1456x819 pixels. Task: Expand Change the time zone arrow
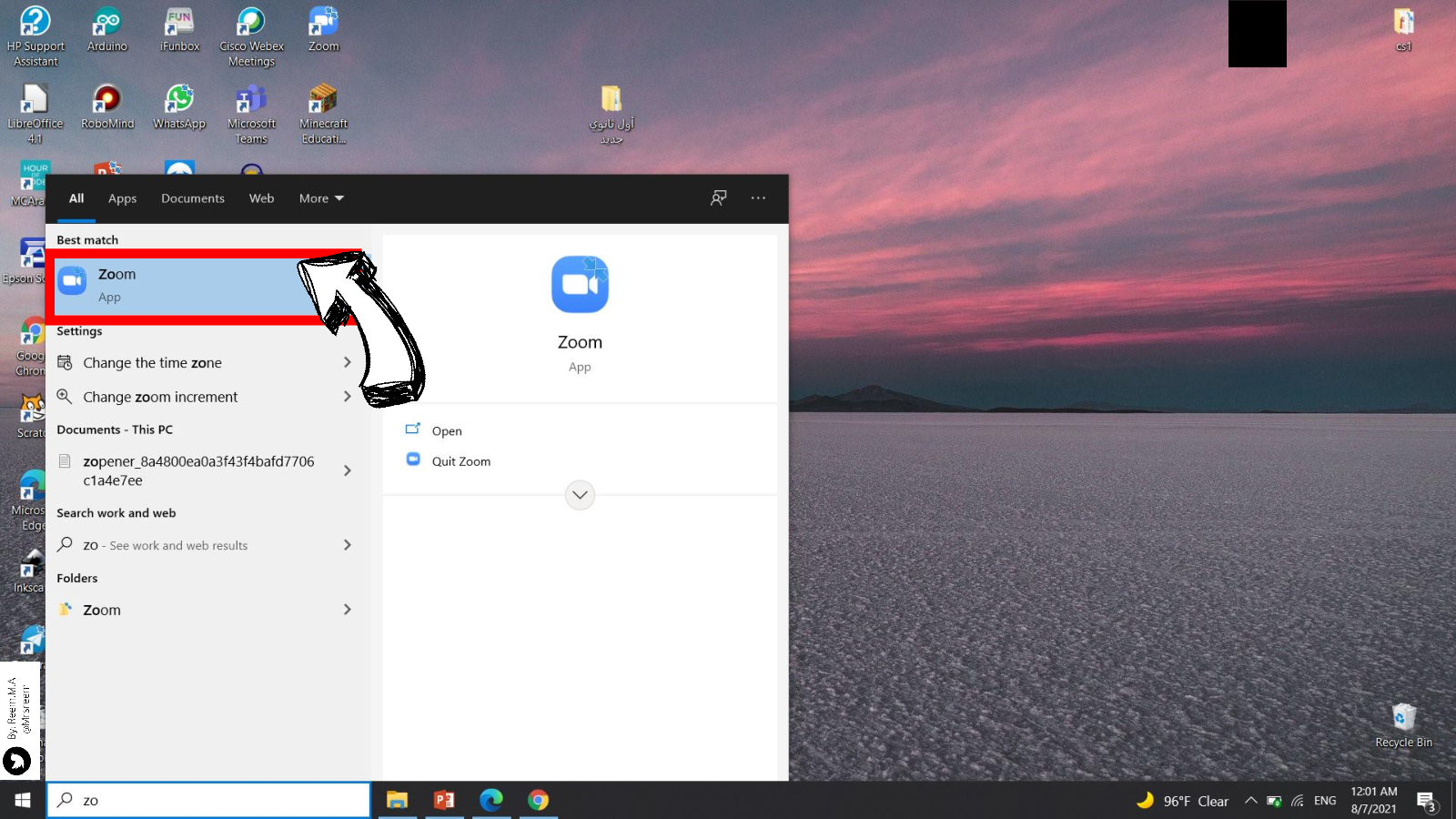(x=347, y=362)
